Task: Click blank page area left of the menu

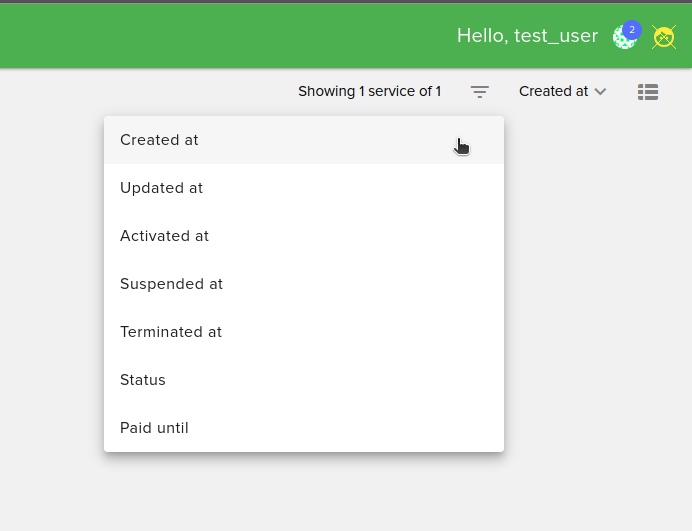Action: coord(50,300)
